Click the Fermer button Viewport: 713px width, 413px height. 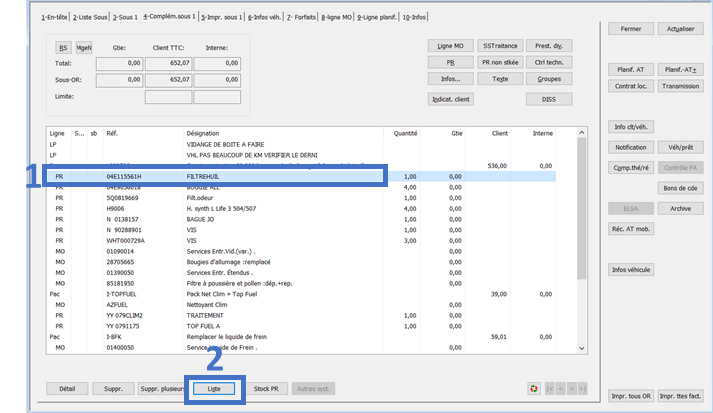pos(631,29)
